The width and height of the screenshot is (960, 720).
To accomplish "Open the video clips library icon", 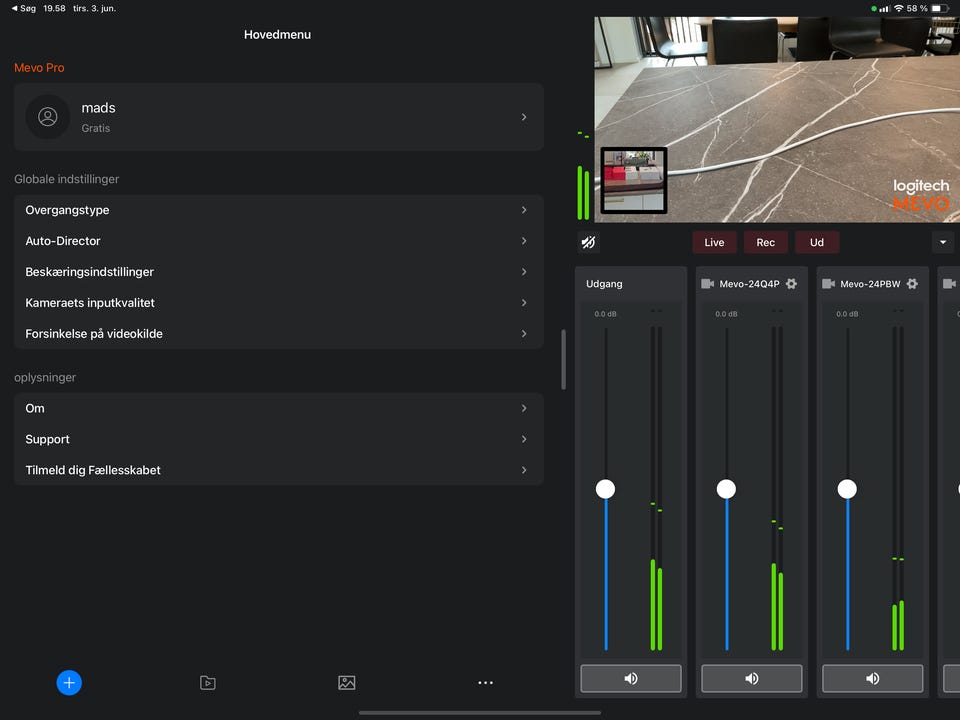I will tap(207, 683).
